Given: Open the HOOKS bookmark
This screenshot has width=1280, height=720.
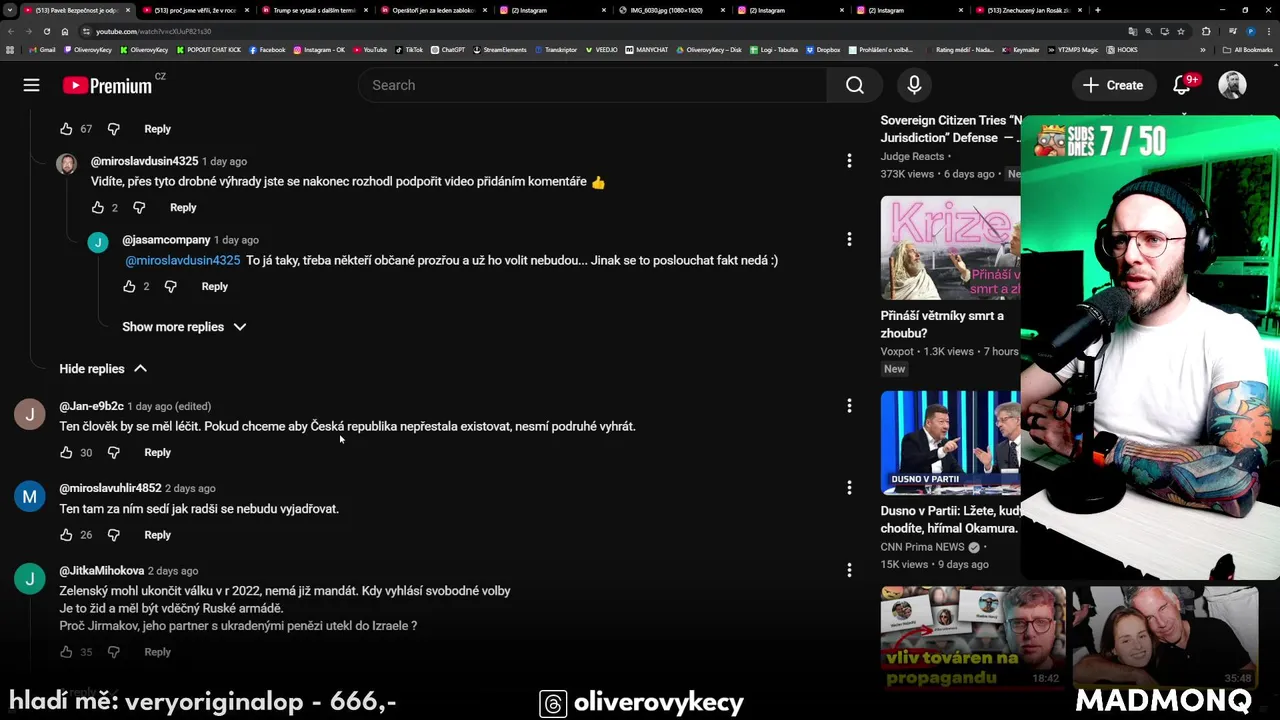Looking at the screenshot, I should (x=1122, y=49).
